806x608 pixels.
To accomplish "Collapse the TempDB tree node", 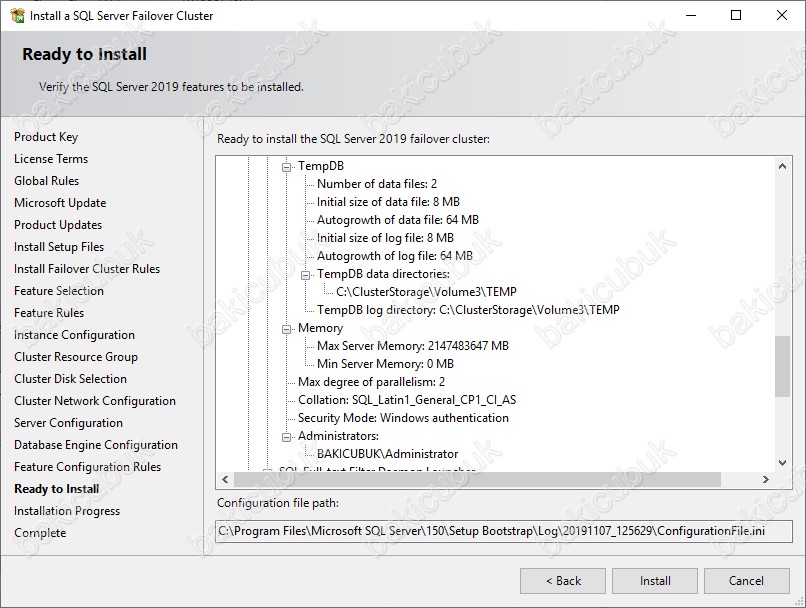I will (x=286, y=167).
